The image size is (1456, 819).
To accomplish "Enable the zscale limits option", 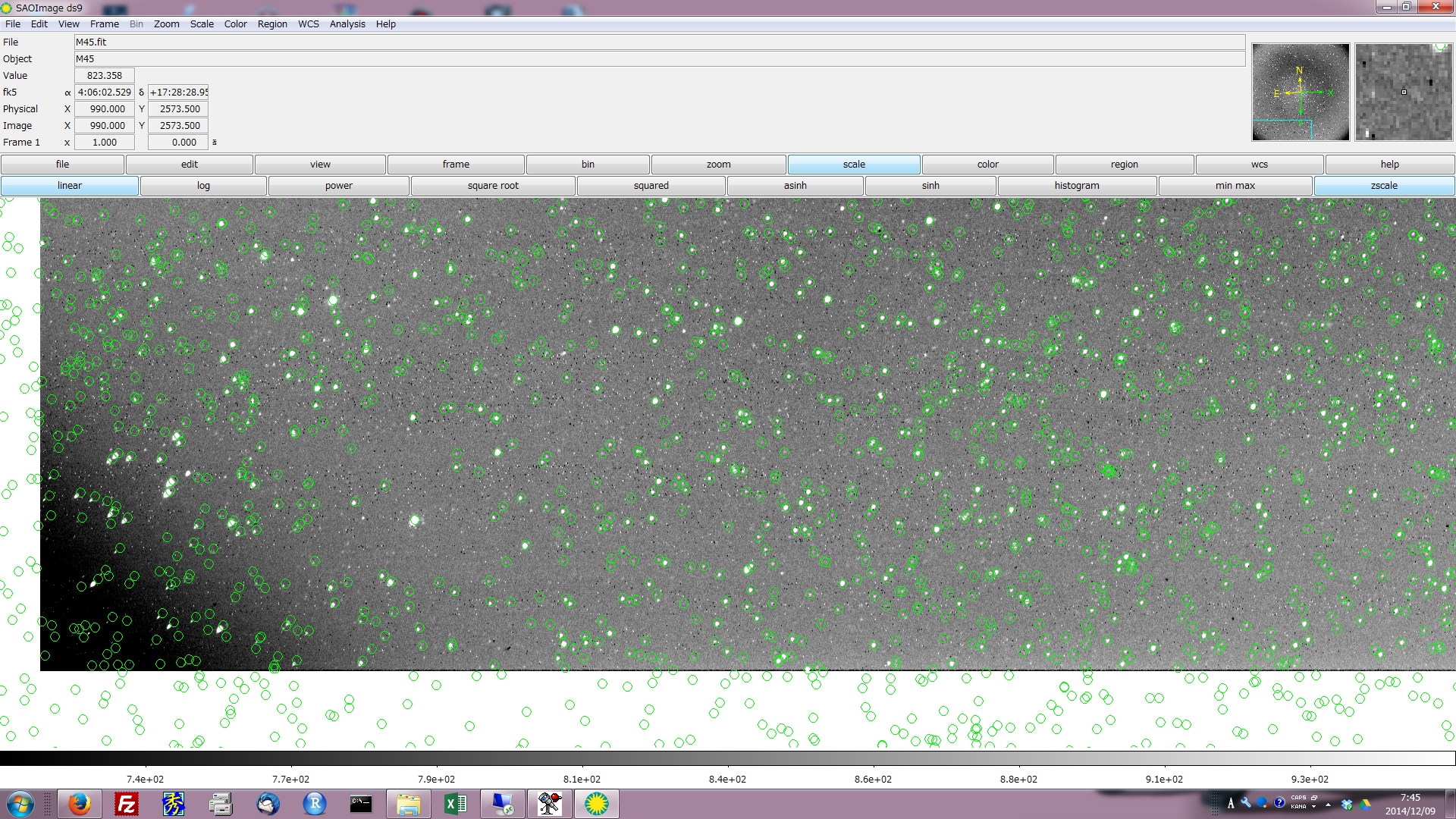I will [x=1383, y=186].
